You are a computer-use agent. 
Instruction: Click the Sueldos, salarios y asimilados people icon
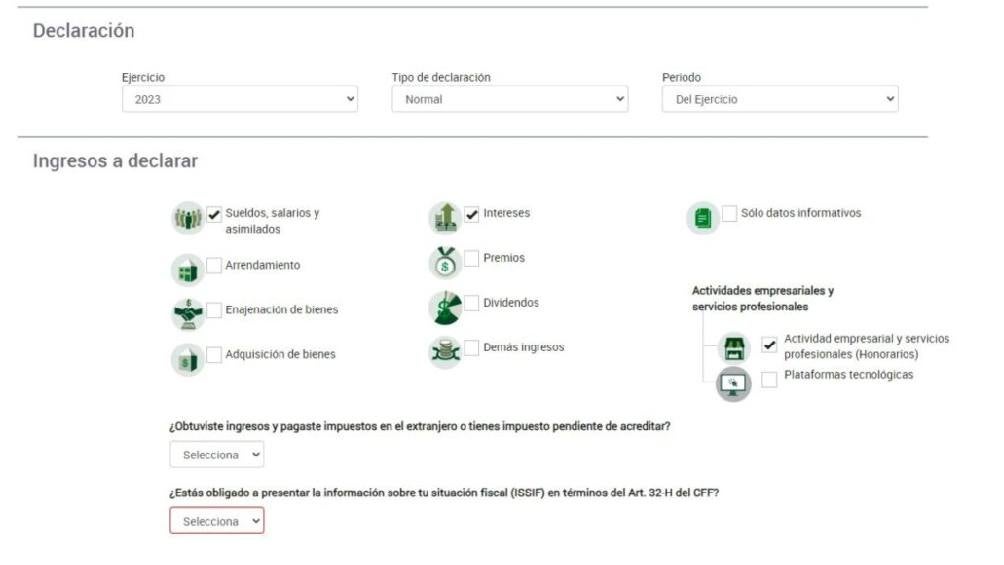coord(187,218)
